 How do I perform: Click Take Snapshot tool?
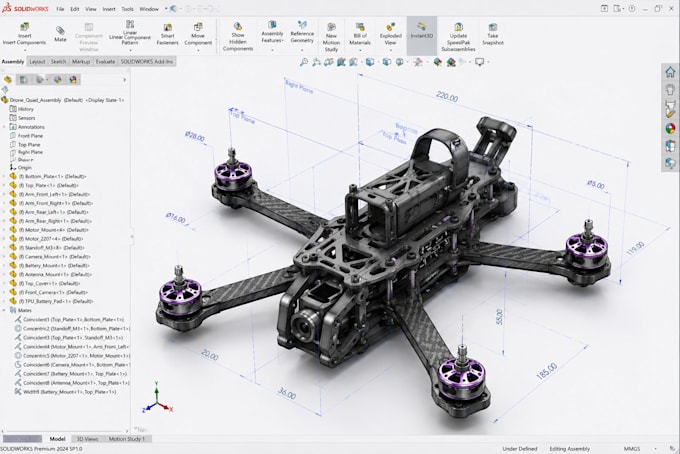[x=493, y=34]
